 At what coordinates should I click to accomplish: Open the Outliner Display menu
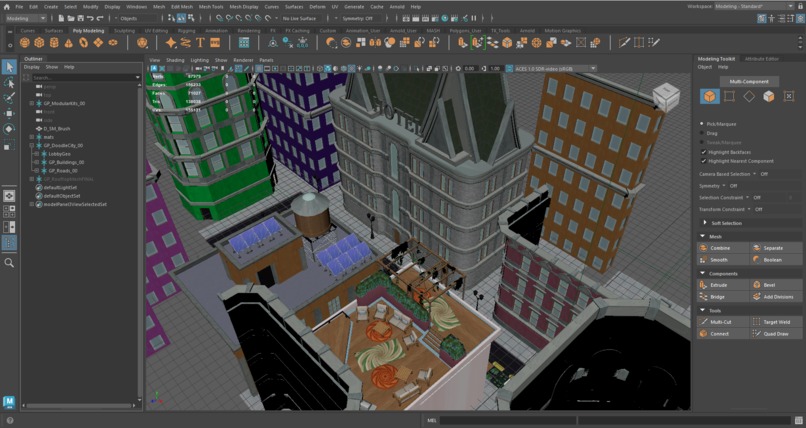(x=31, y=67)
